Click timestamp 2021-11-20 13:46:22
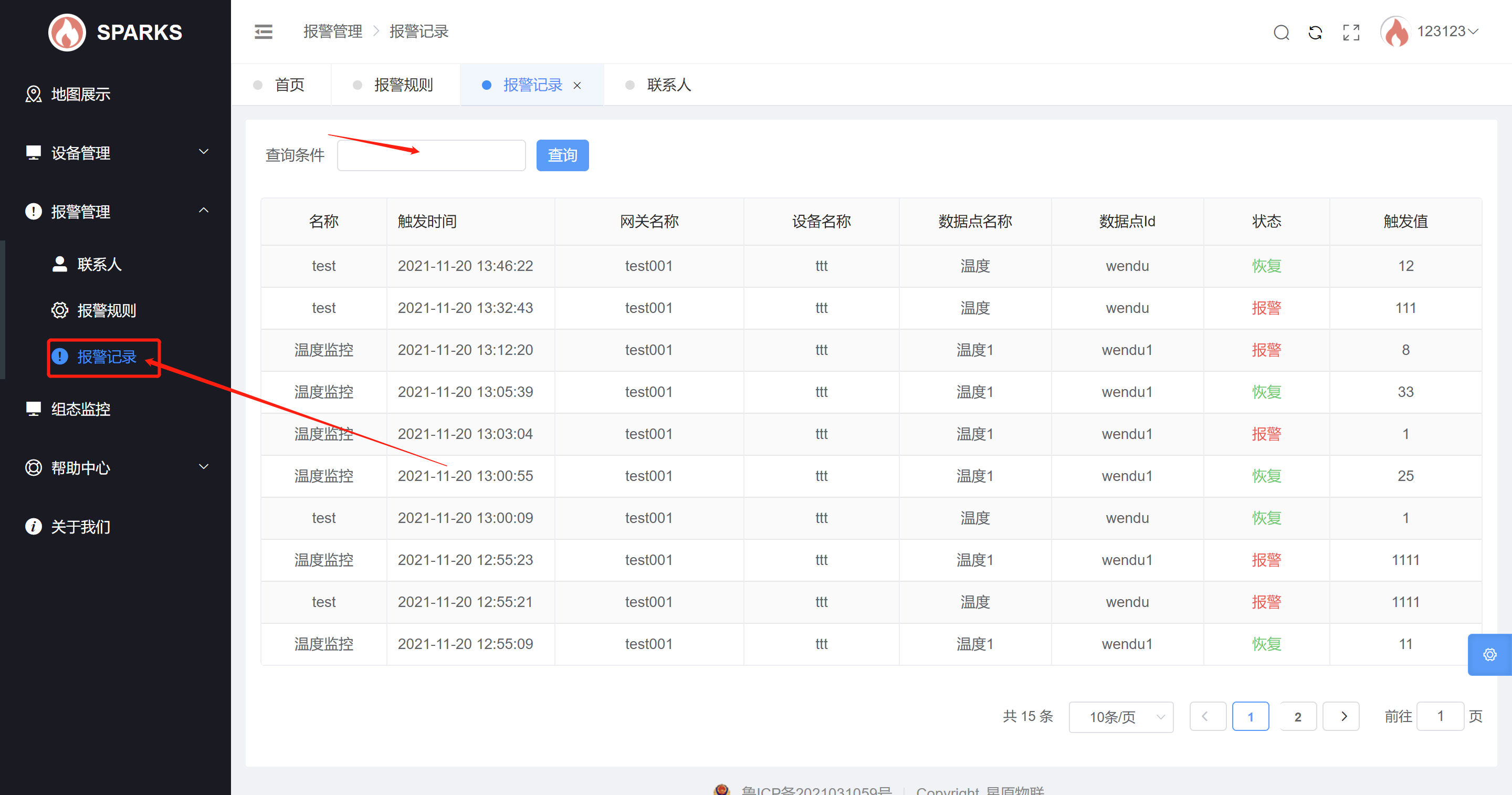The image size is (1512, 795). (x=466, y=266)
